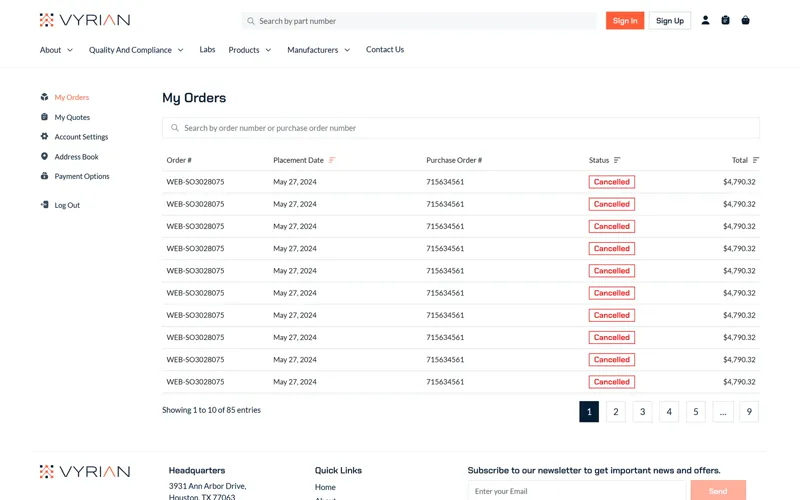Click 'Showing 1 to 10 of 85 entries'
The width and height of the screenshot is (800, 500).
pyautogui.click(x=211, y=410)
